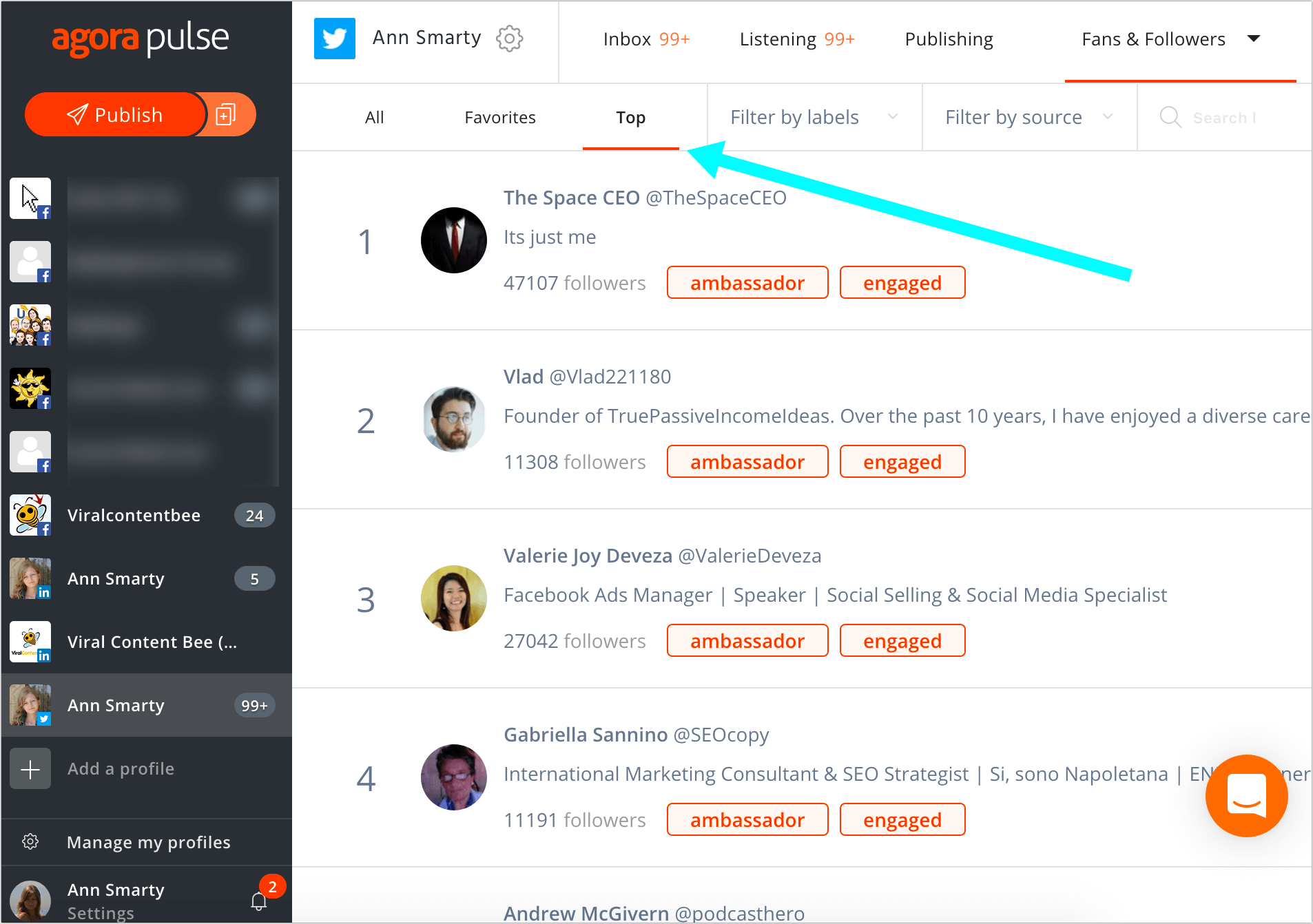1313x924 pixels.
Task: Click engaged label for Valerie Joy Deveza
Action: click(902, 640)
